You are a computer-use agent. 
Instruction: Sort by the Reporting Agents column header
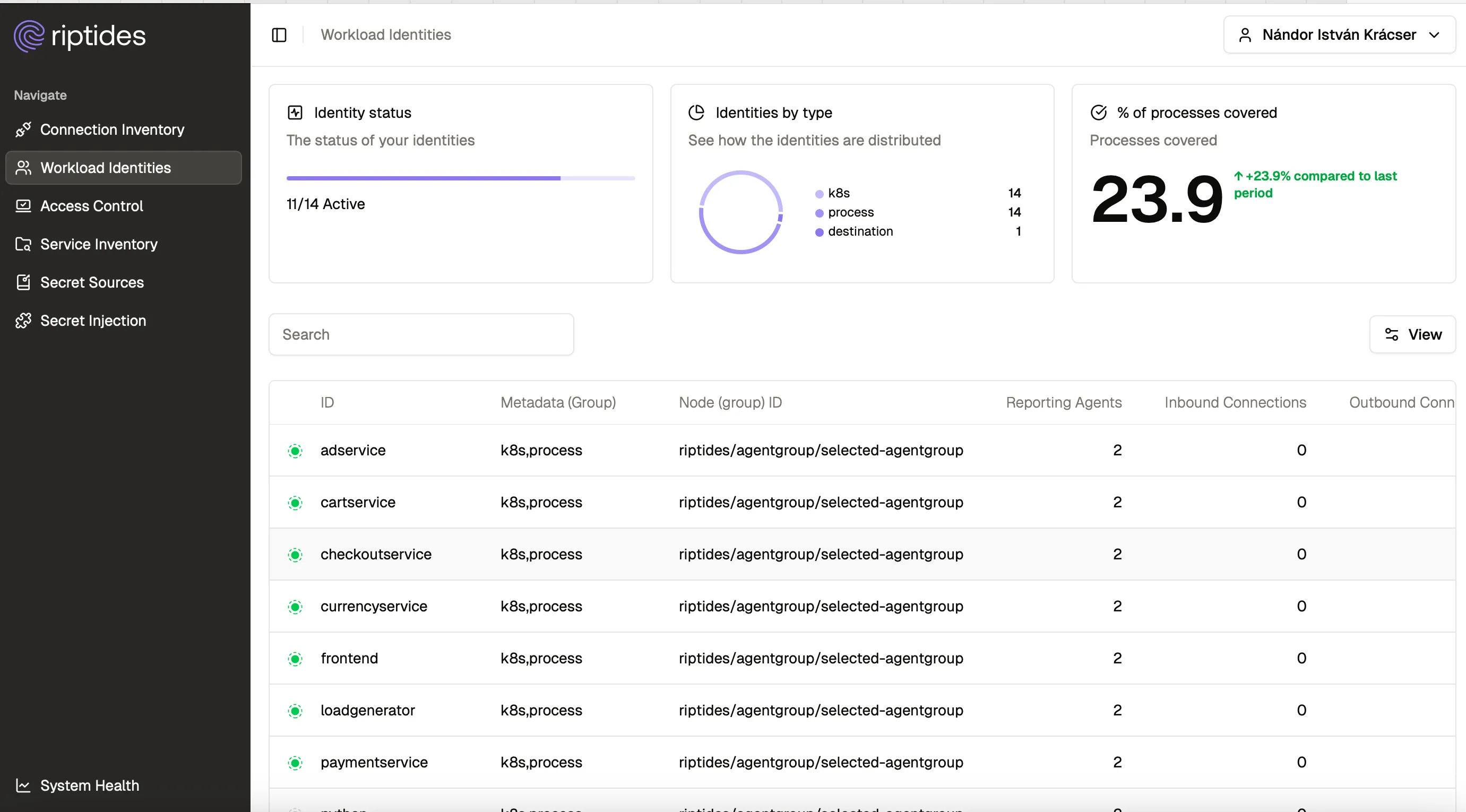point(1063,402)
